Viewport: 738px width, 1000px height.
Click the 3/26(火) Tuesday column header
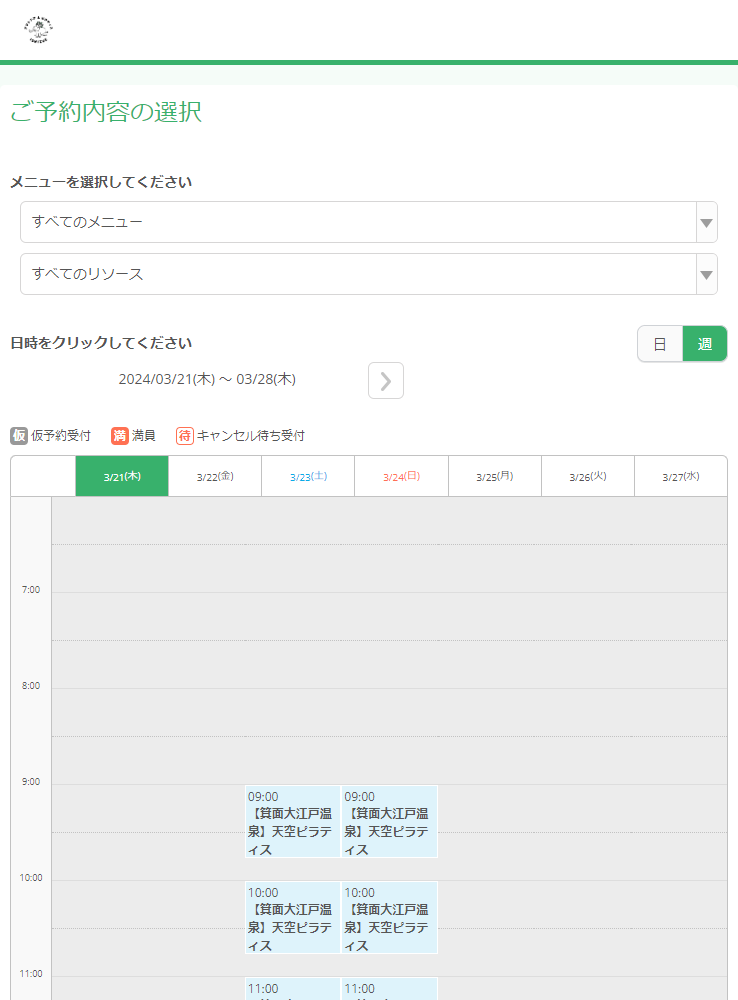pos(587,476)
